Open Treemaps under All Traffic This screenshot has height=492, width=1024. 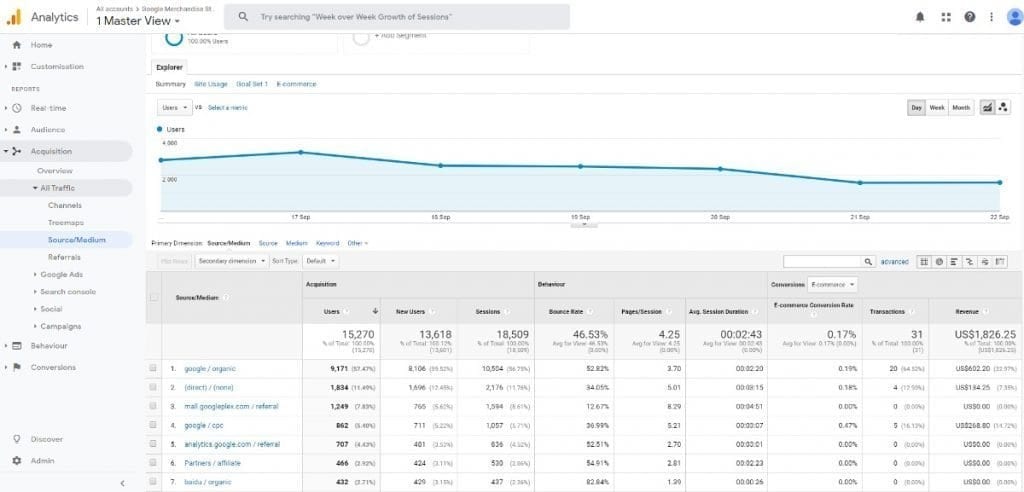pos(66,223)
